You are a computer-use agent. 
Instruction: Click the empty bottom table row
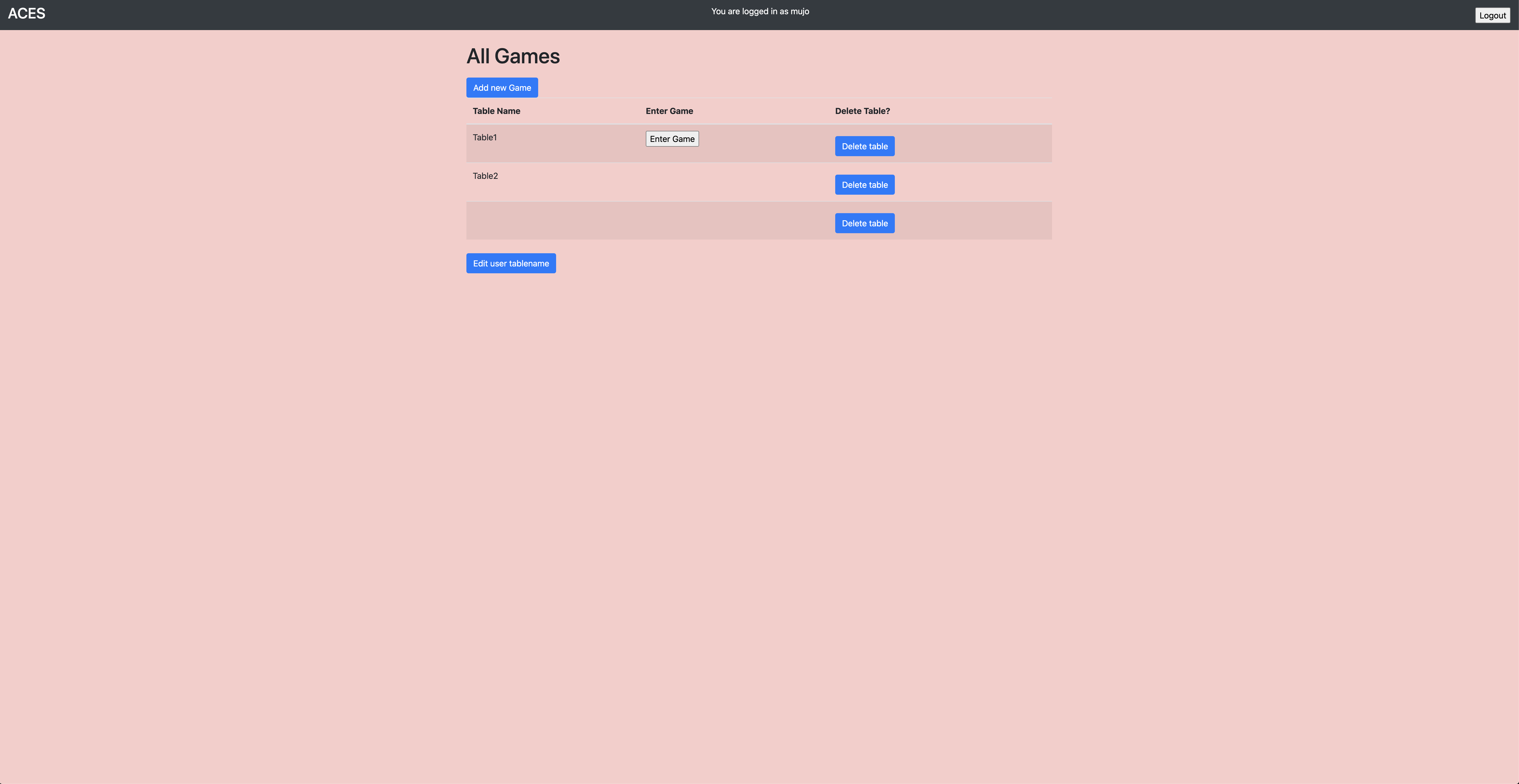(x=590, y=221)
